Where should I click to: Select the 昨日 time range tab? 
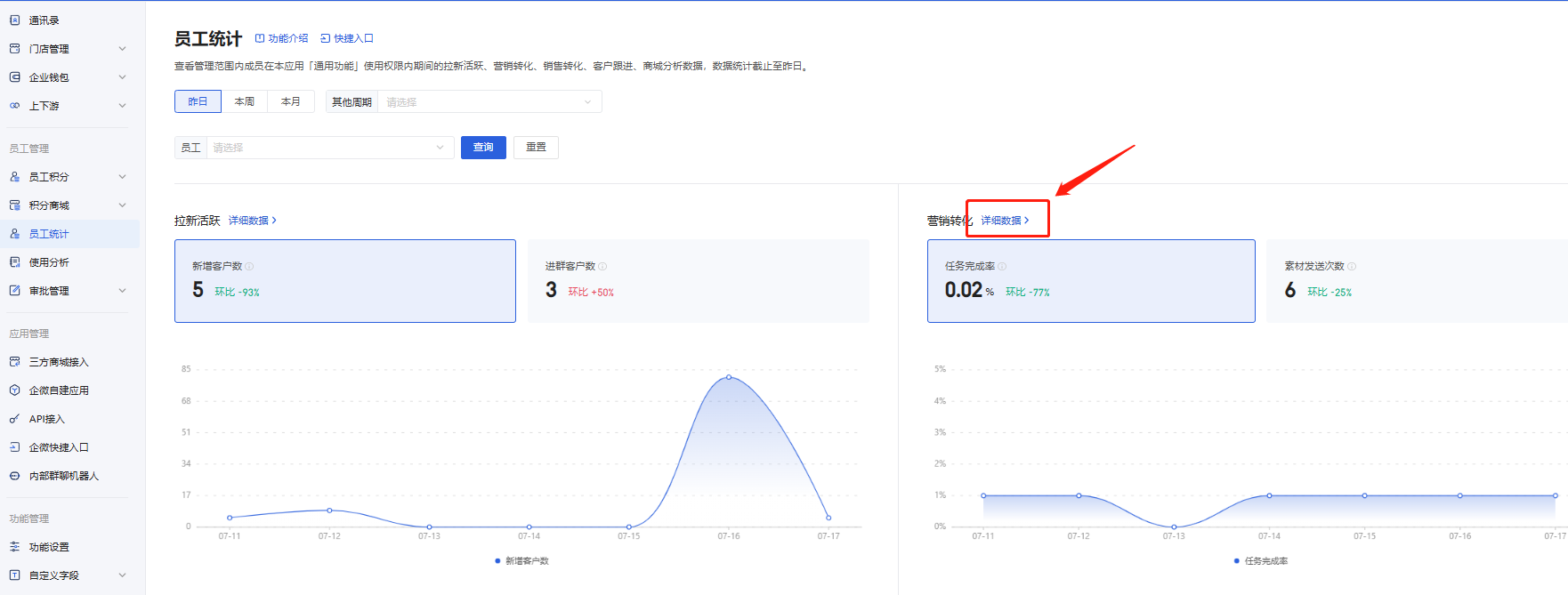198,102
